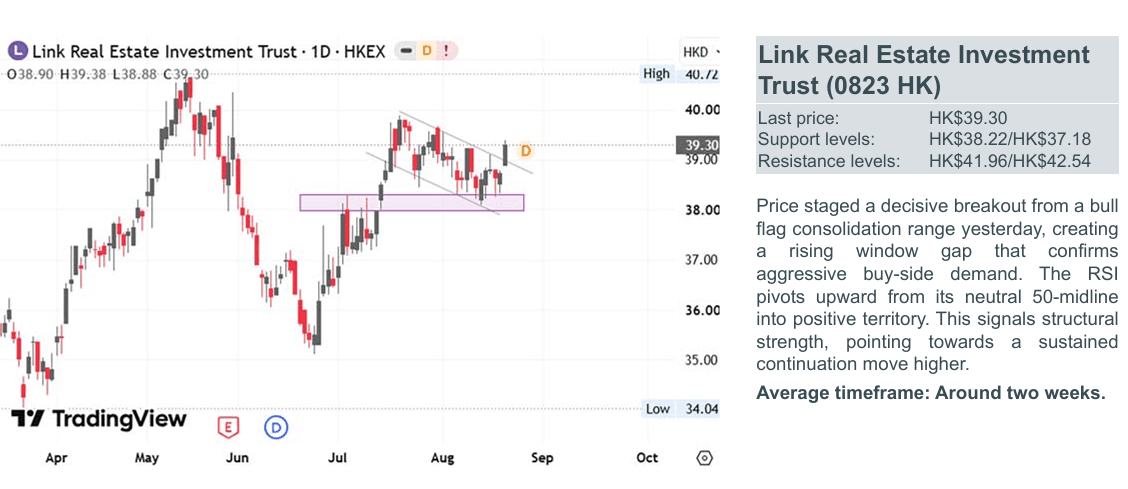Screen dimensions: 1128x489
Task: Click the H39.38 high value
Action: point(83,74)
